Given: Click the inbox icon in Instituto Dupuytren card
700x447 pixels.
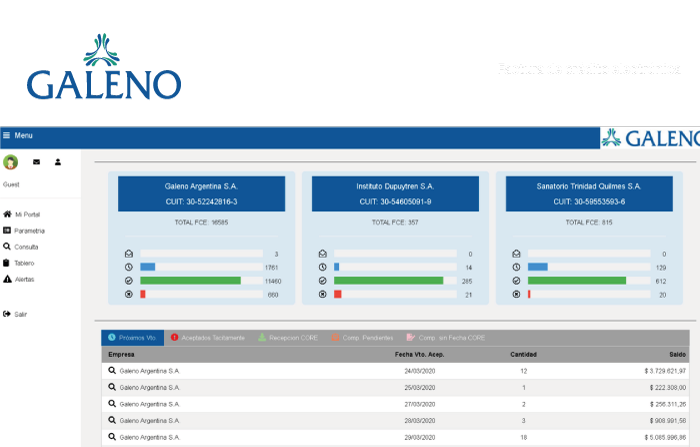Looking at the screenshot, I should click(322, 254).
